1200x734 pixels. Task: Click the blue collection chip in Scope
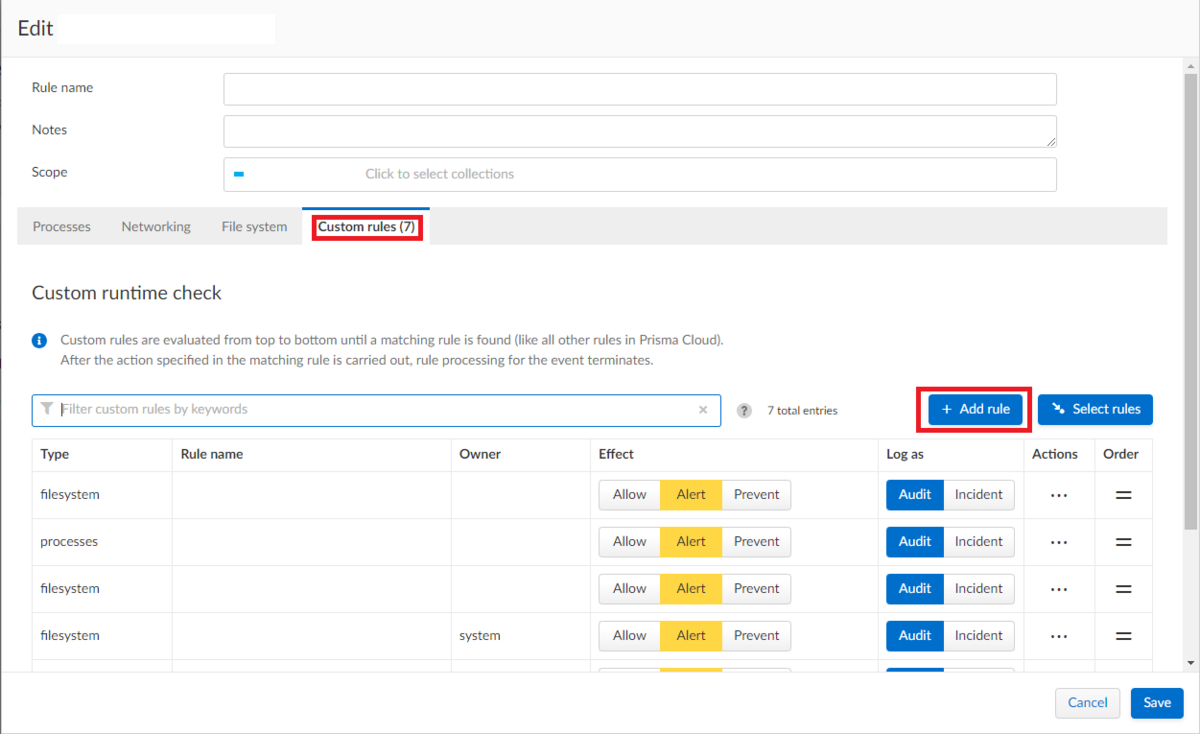pyautogui.click(x=239, y=174)
